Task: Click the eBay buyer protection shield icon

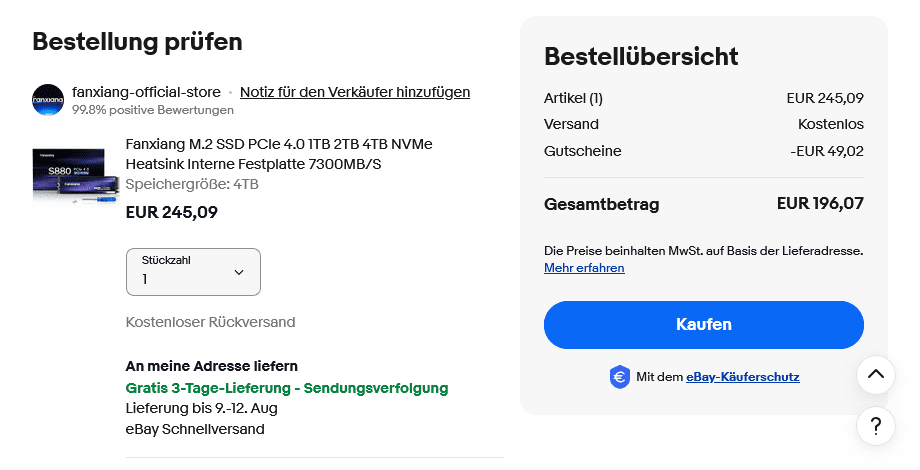Action: (x=619, y=377)
